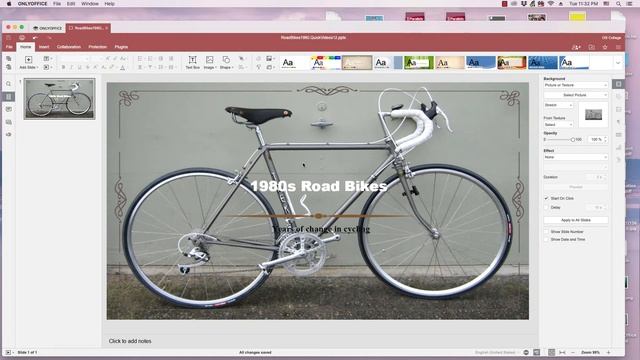The height and width of the screenshot is (360, 640).
Task: Switch to the Protection tab
Action: pyautogui.click(x=98, y=47)
